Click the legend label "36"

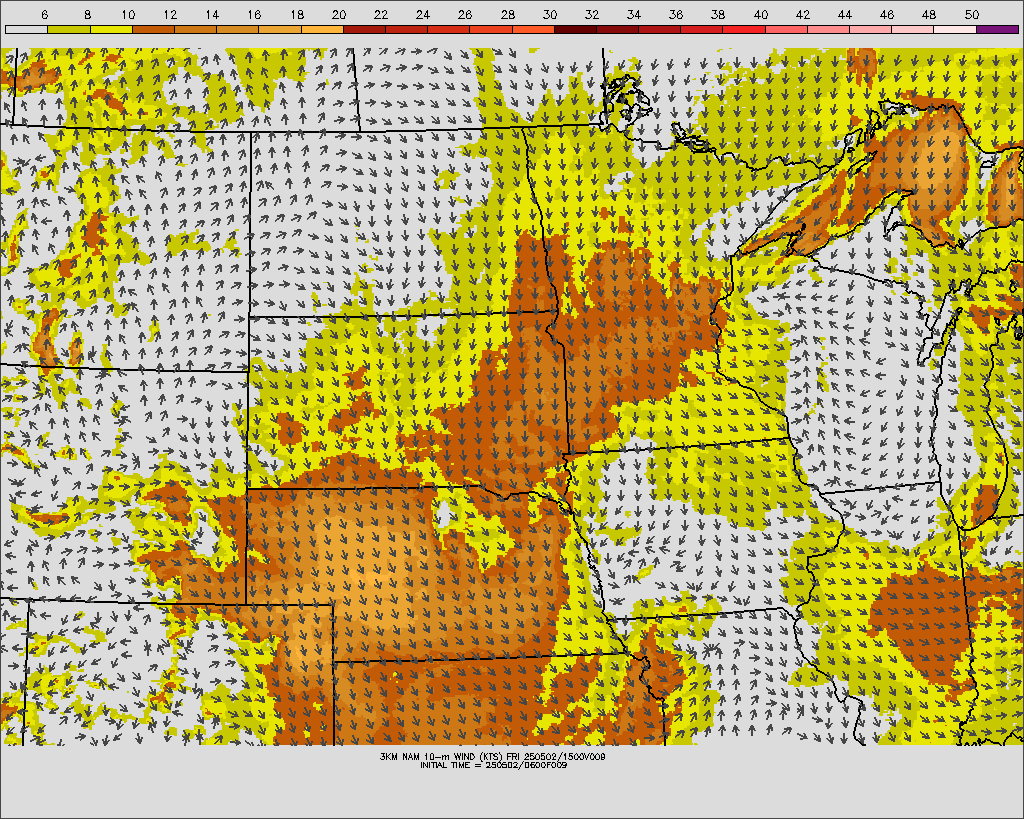pos(676,14)
